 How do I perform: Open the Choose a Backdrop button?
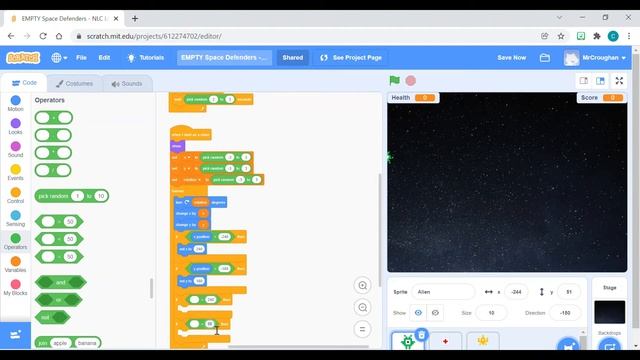coord(609,346)
